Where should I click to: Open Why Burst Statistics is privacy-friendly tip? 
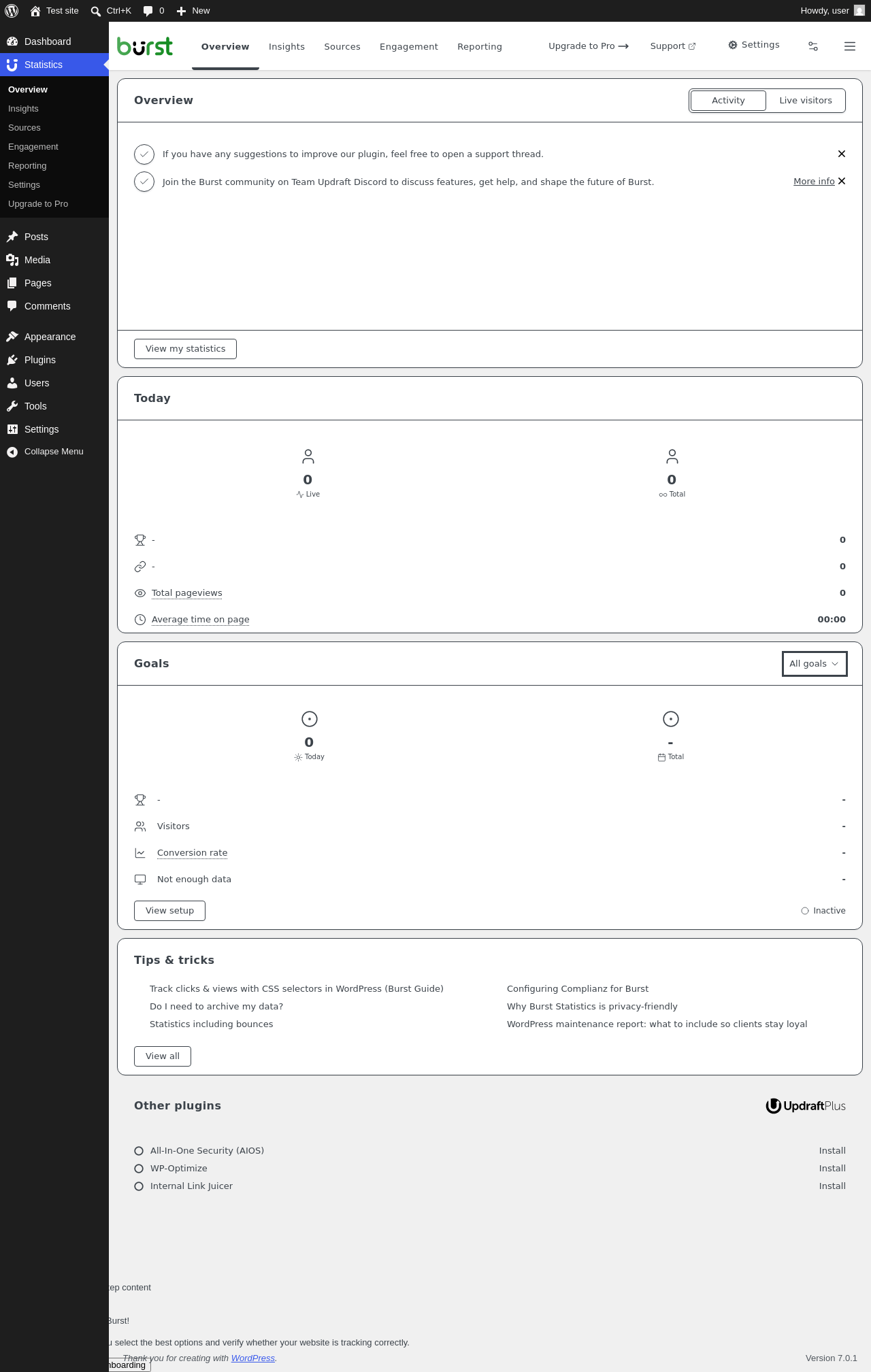point(592,1007)
